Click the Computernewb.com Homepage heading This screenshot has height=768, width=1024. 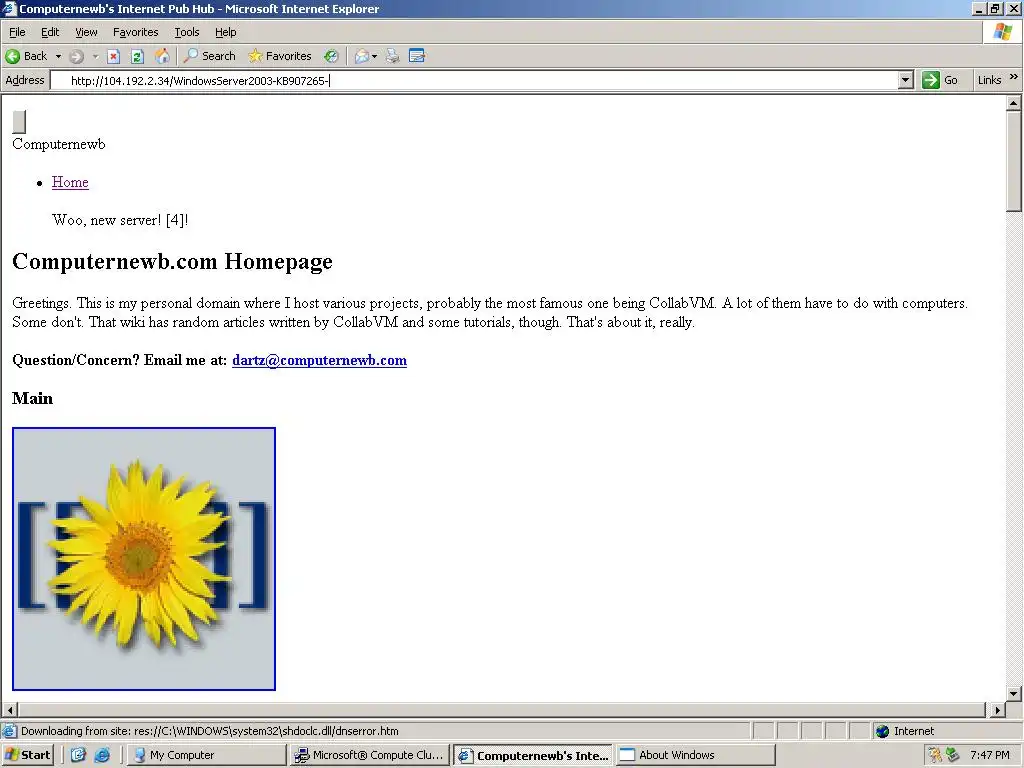(x=172, y=261)
